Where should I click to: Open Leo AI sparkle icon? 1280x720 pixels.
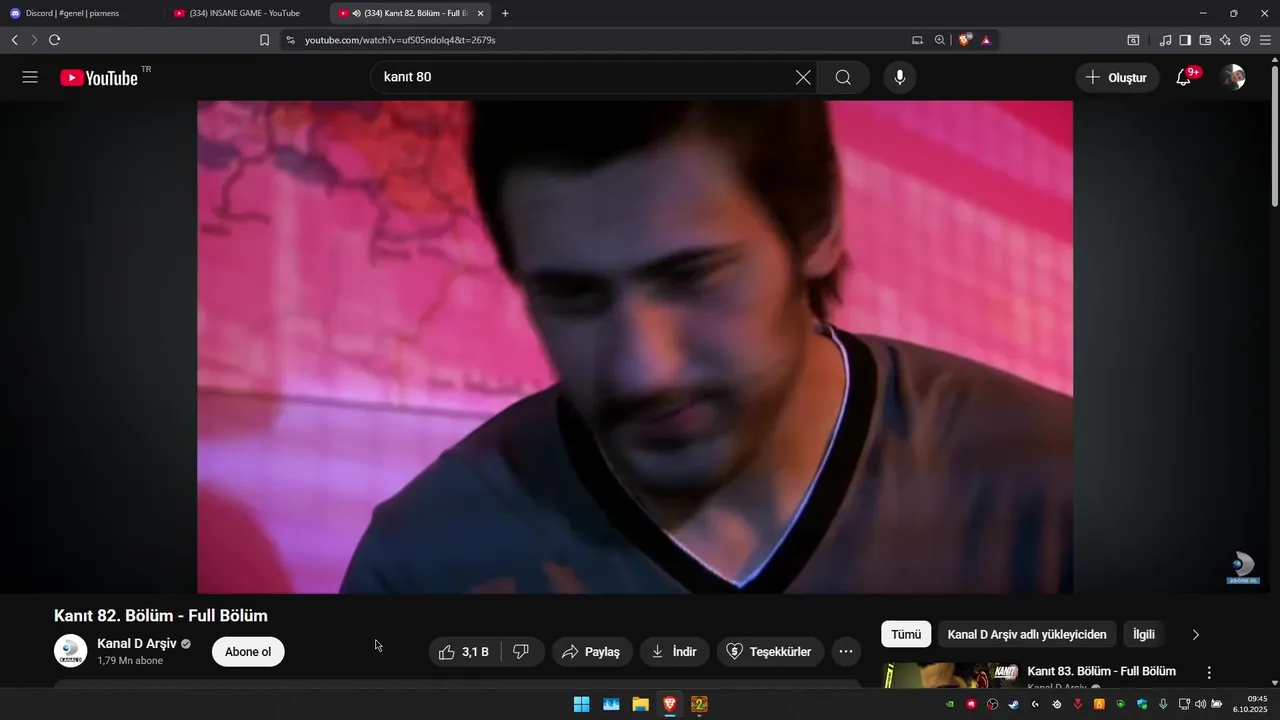1225,40
